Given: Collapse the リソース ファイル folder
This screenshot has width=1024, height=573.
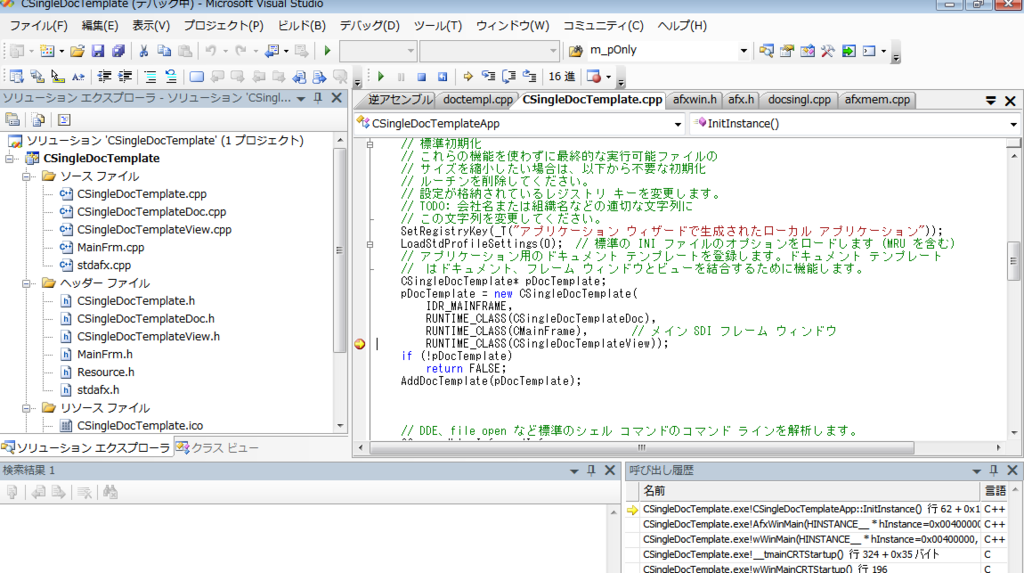Looking at the screenshot, I should tap(27, 408).
